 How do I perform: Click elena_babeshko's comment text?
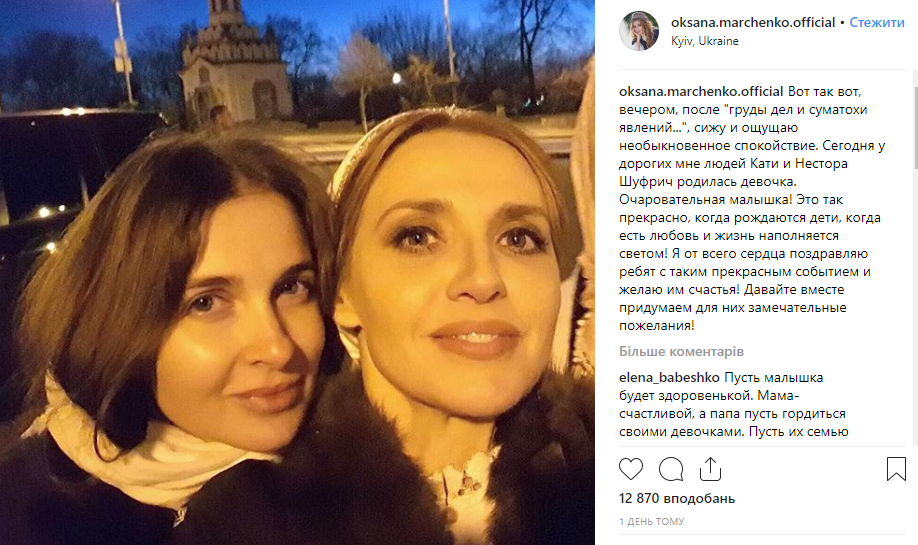[733, 405]
